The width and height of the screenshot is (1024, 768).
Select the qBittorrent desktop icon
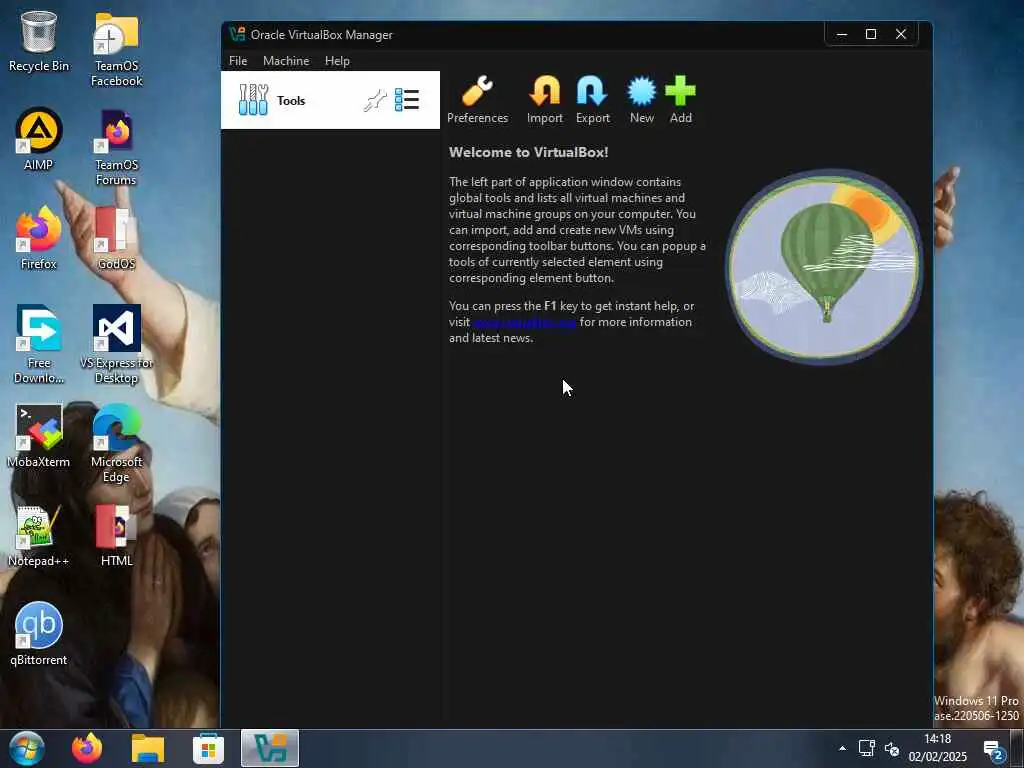39,634
